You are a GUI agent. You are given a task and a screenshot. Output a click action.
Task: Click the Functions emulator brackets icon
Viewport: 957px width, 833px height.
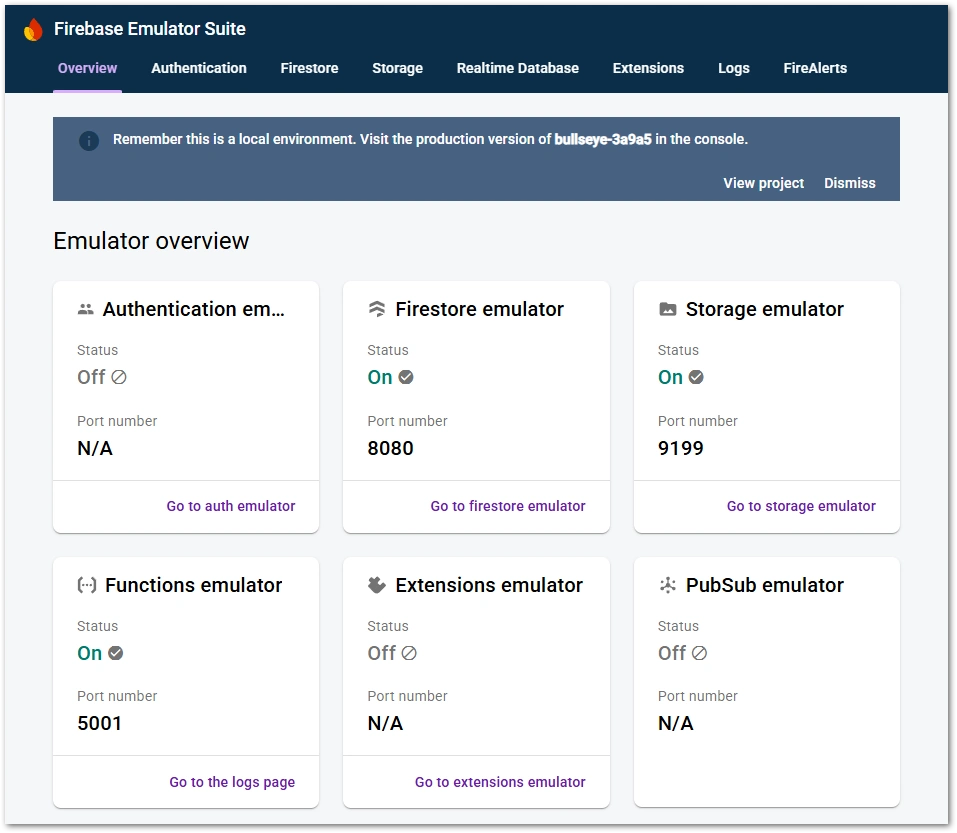point(87,585)
